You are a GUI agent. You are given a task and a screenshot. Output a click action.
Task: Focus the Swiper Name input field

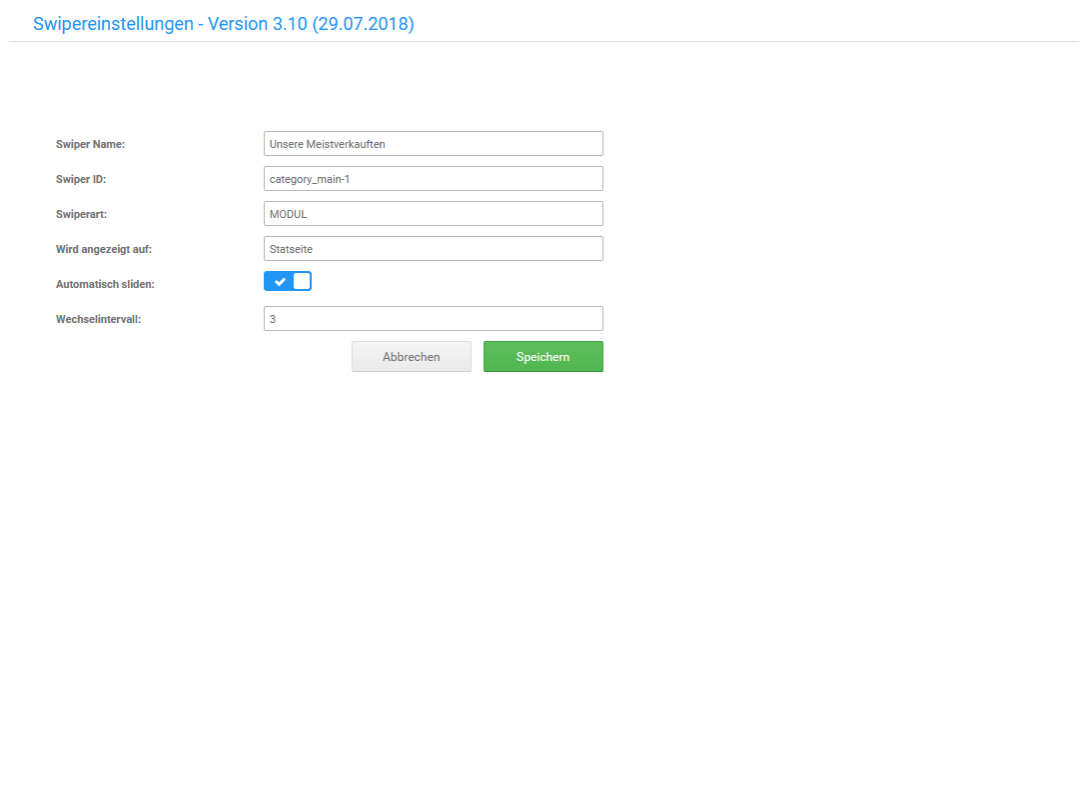[433, 144]
